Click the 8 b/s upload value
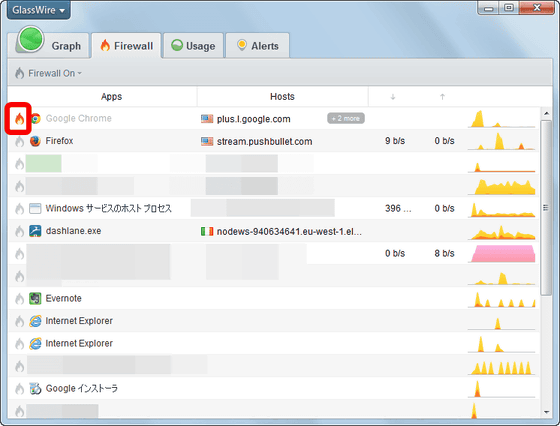Viewport: 560px width, 426px height. click(x=444, y=254)
